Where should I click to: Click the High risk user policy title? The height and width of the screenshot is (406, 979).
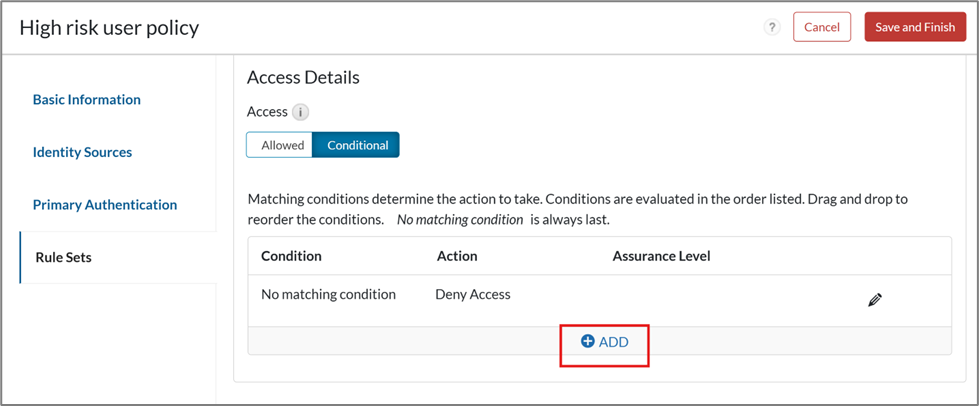point(109,27)
